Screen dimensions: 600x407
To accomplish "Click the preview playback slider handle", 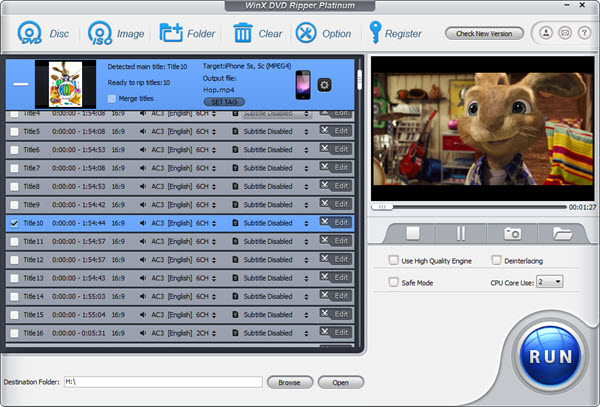I will (382, 207).
